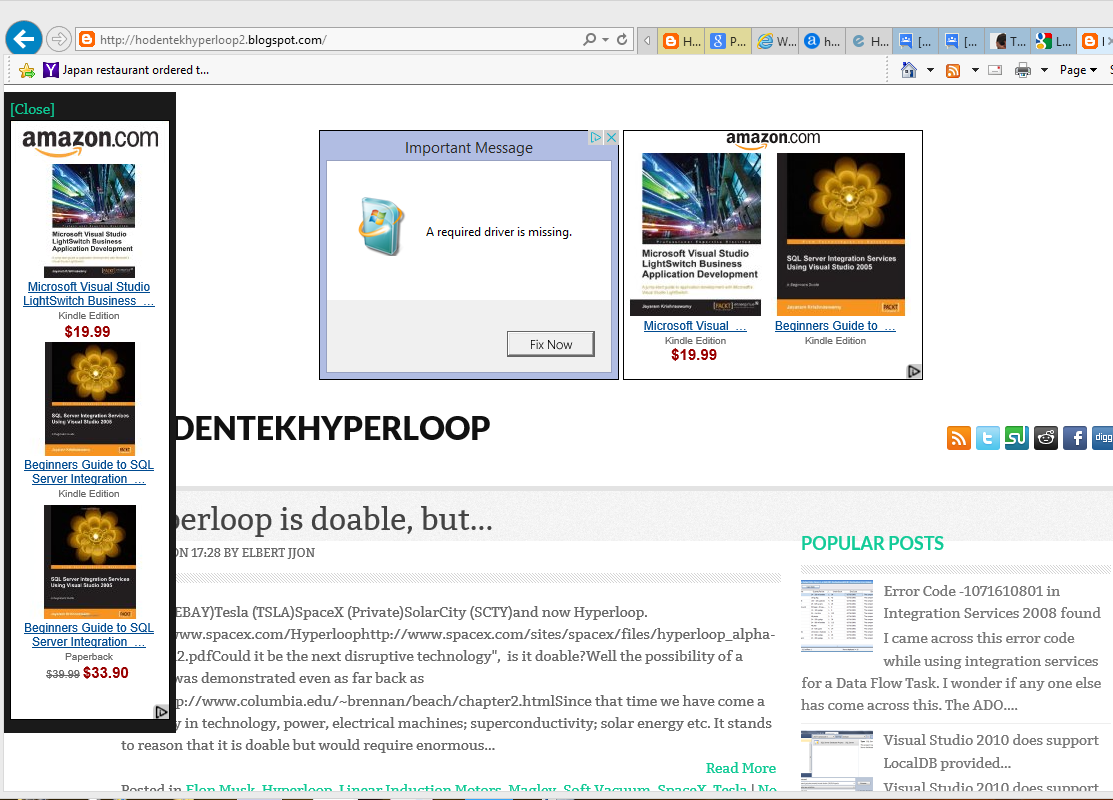Click AdChoices icon on Amazon banner ad
The height and width of the screenshot is (800, 1113).
click(914, 371)
